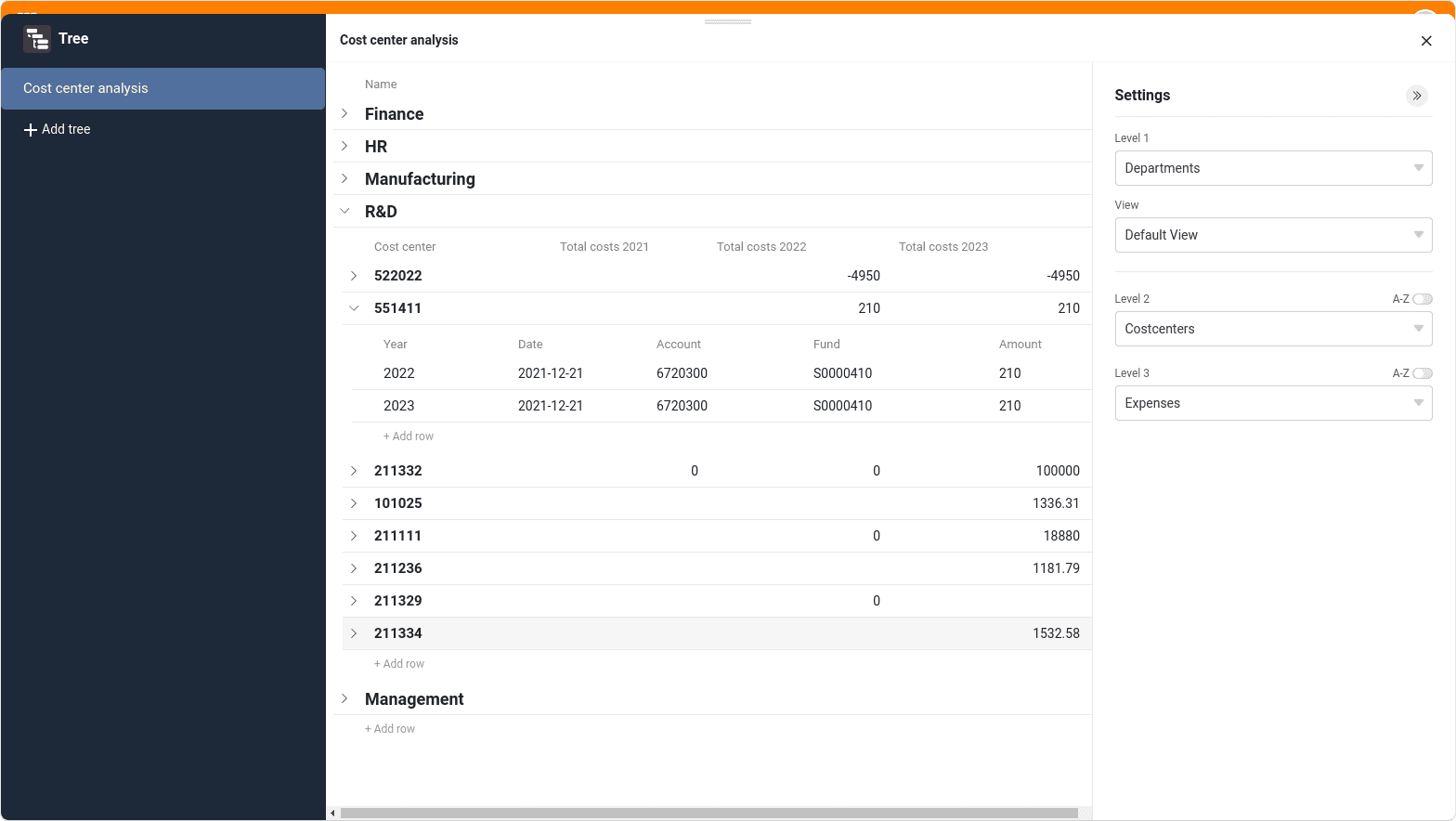Toggle A-Z sorting for Level 3
Viewport: 1456px width, 821px height.
point(1423,373)
